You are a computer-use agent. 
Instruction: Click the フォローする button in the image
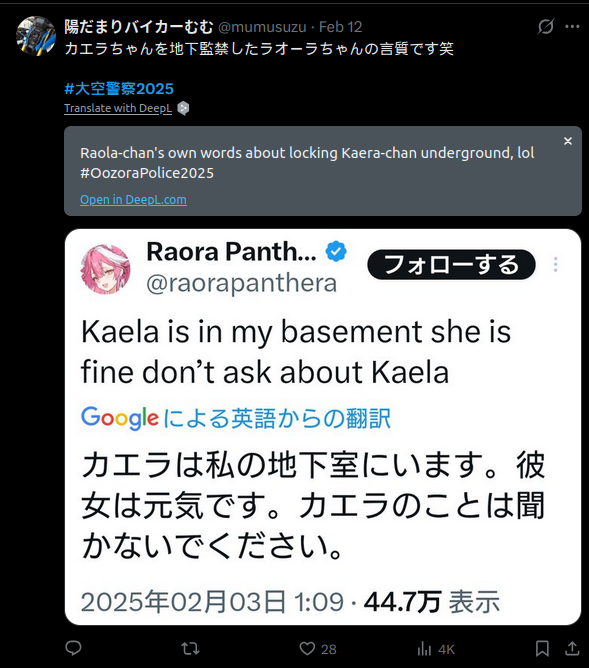[x=451, y=265]
